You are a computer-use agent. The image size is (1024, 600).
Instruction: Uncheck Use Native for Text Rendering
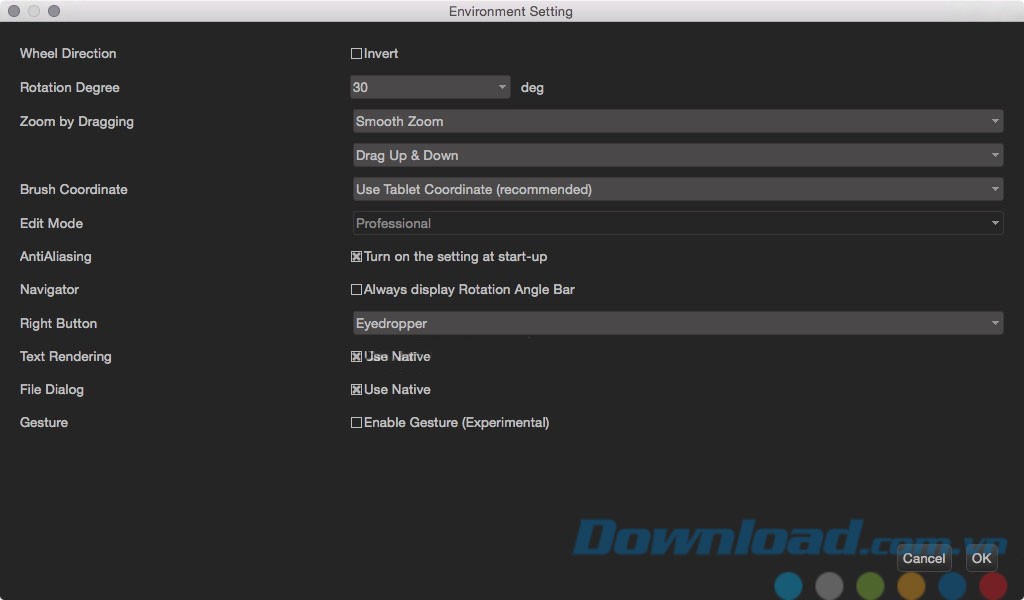click(357, 357)
